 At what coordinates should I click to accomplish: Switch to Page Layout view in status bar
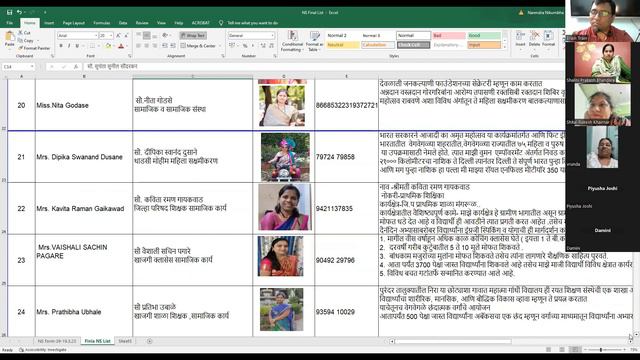coord(562,349)
